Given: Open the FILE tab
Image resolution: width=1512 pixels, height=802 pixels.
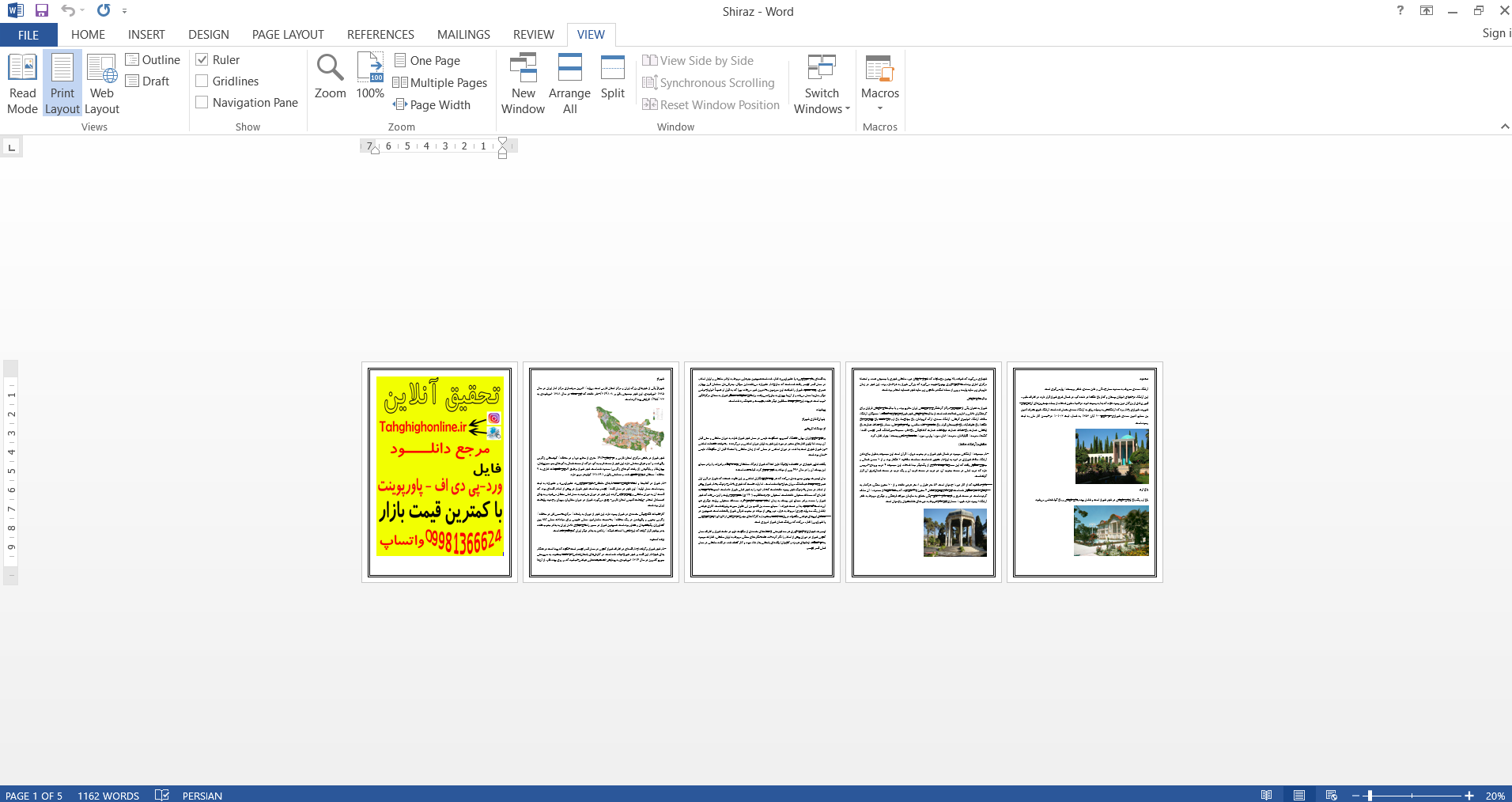Looking at the screenshot, I should (x=28, y=35).
